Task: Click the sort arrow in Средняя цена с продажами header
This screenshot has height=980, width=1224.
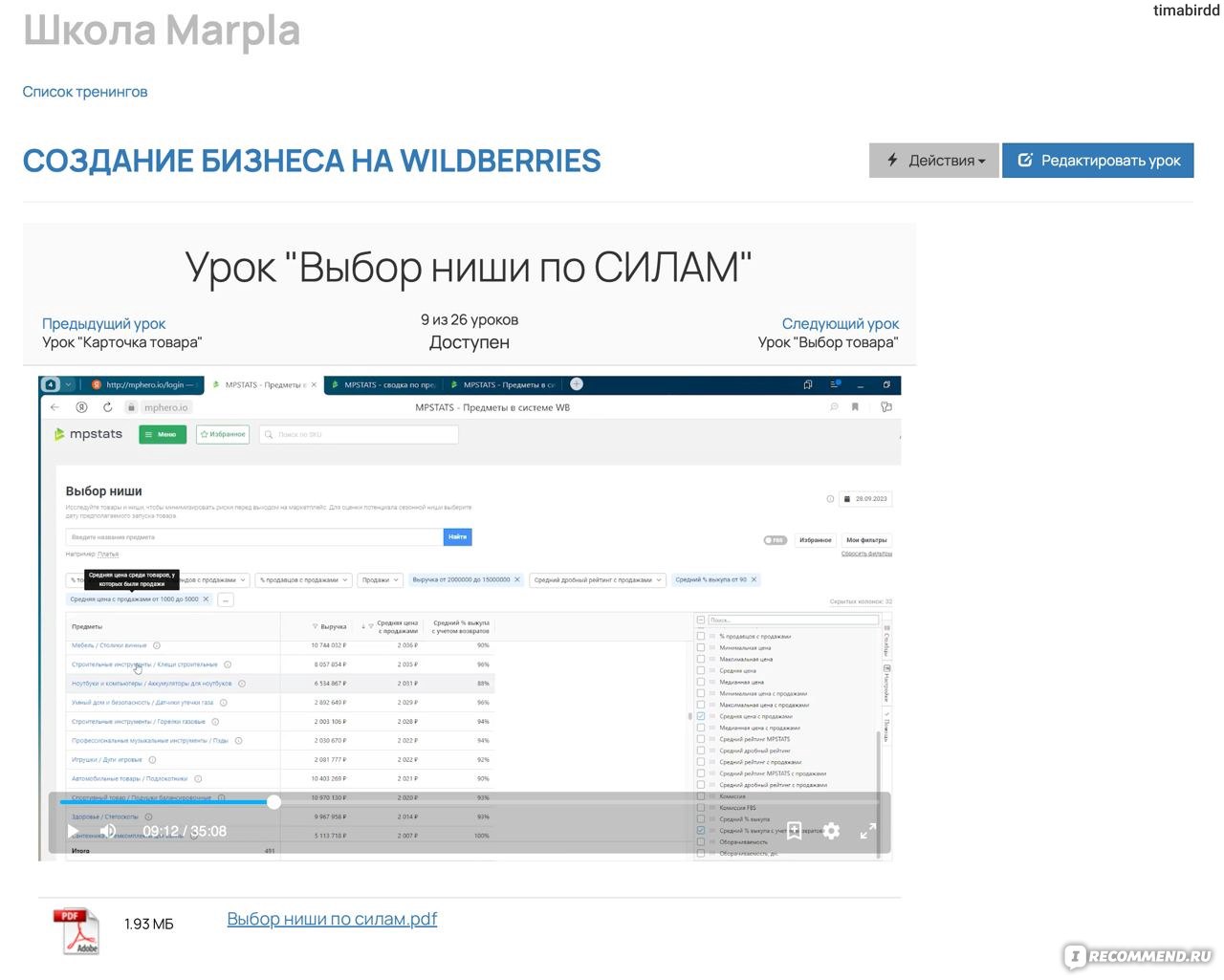Action: (x=362, y=626)
